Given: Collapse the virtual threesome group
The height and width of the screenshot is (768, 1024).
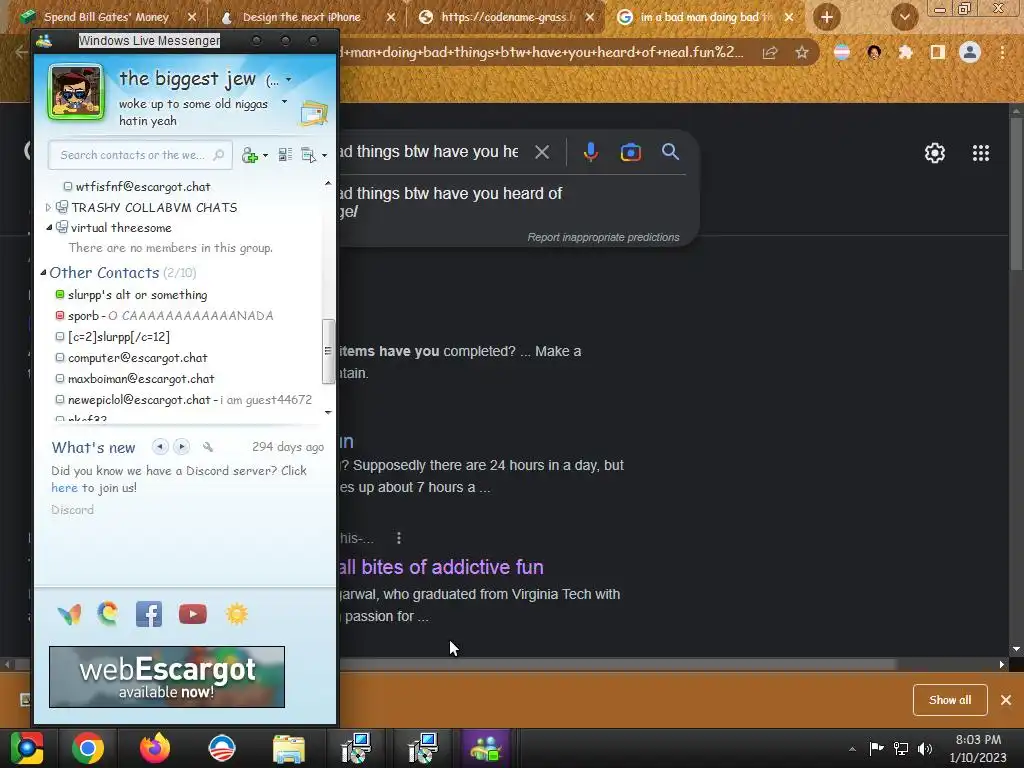Looking at the screenshot, I should pyautogui.click(x=49, y=227).
